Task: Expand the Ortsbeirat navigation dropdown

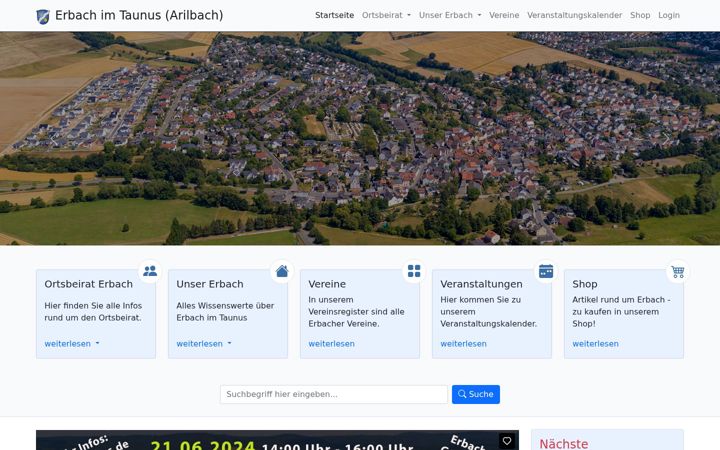Action: (x=386, y=15)
